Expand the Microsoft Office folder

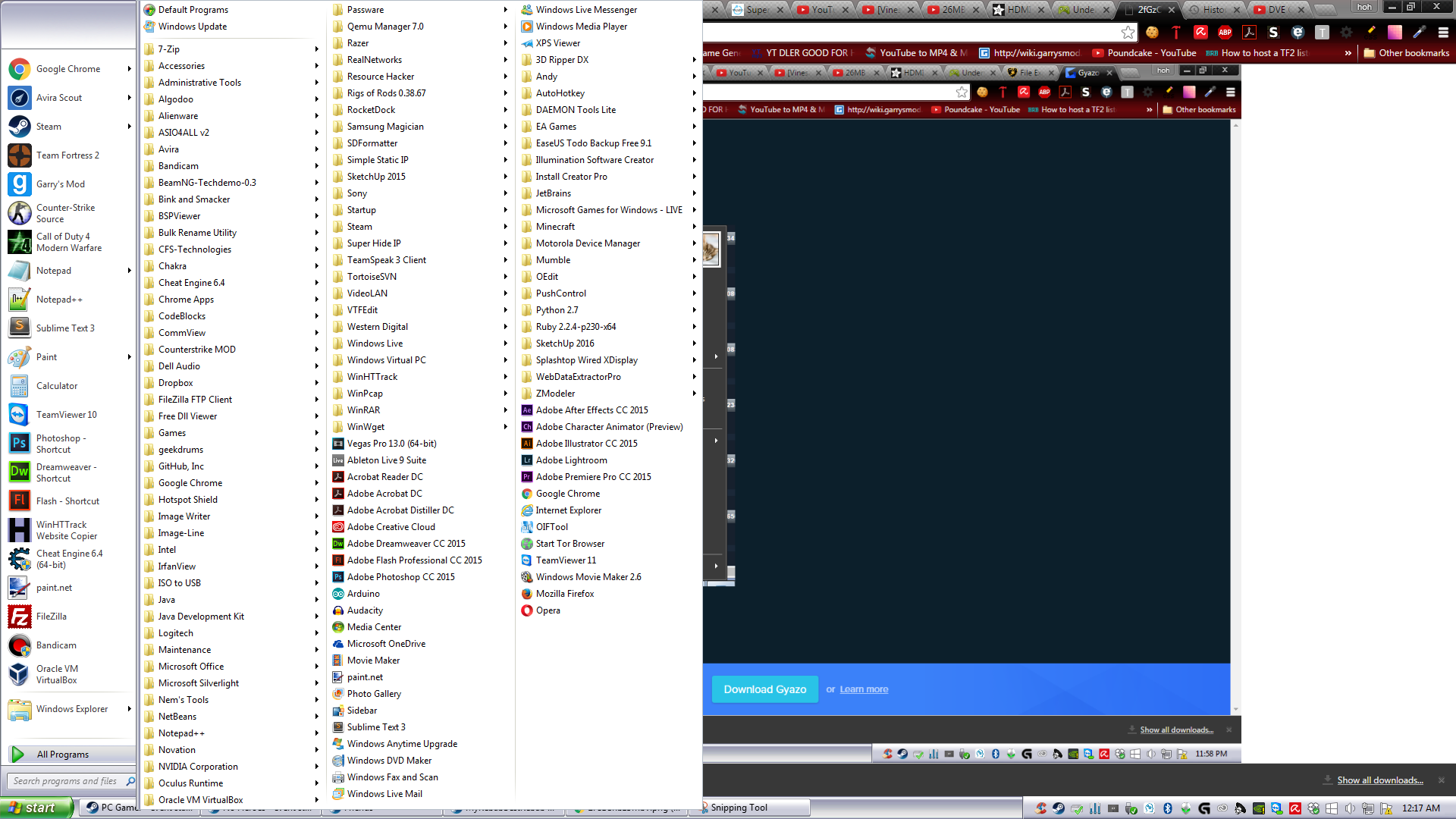click(x=231, y=667)
